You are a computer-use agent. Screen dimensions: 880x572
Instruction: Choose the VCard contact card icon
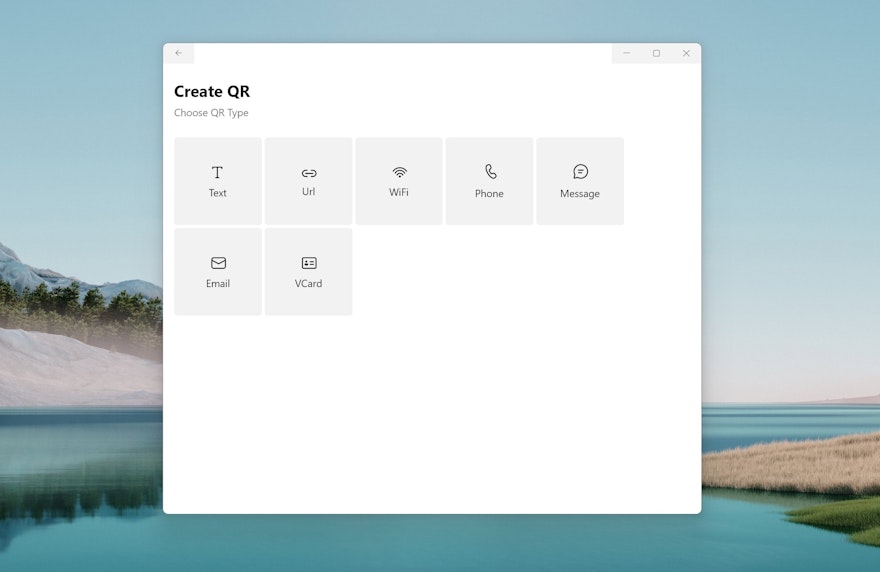(x=309, y=263)
